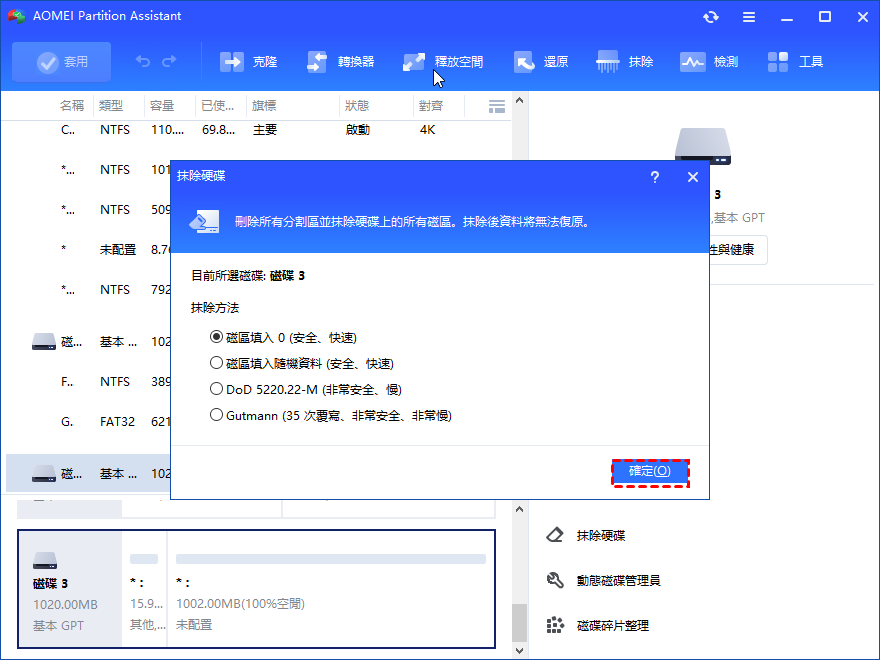Select the F.. NTFS partition row
880x660 pixels.
(x=88, y=382)
